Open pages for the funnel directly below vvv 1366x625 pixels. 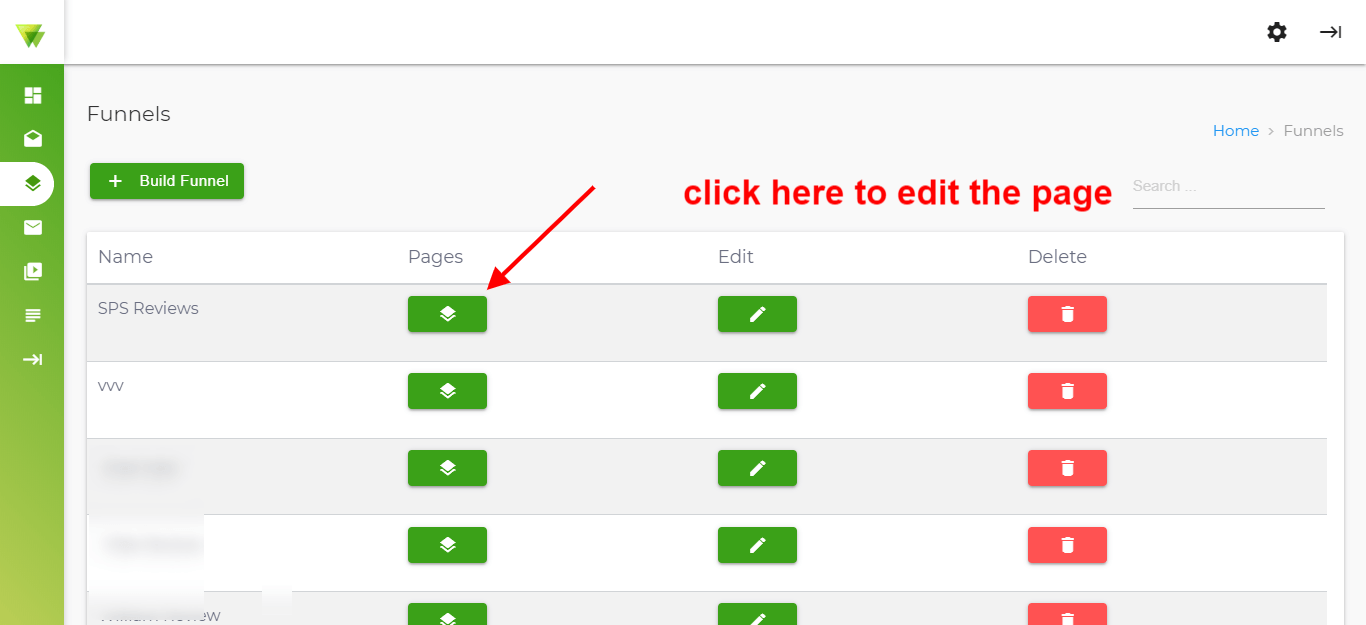447,468
